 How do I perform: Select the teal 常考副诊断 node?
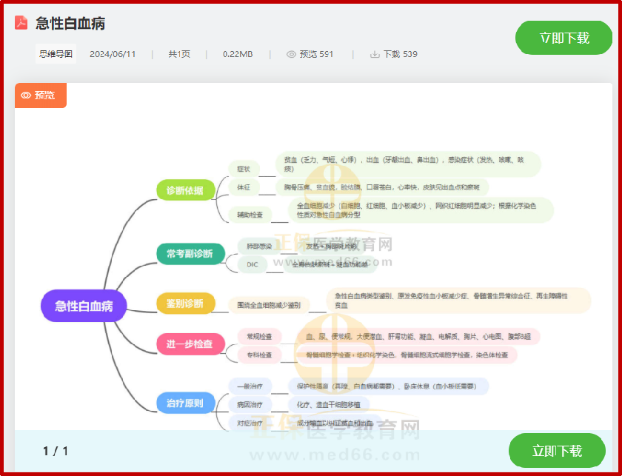tap(190, 254)
